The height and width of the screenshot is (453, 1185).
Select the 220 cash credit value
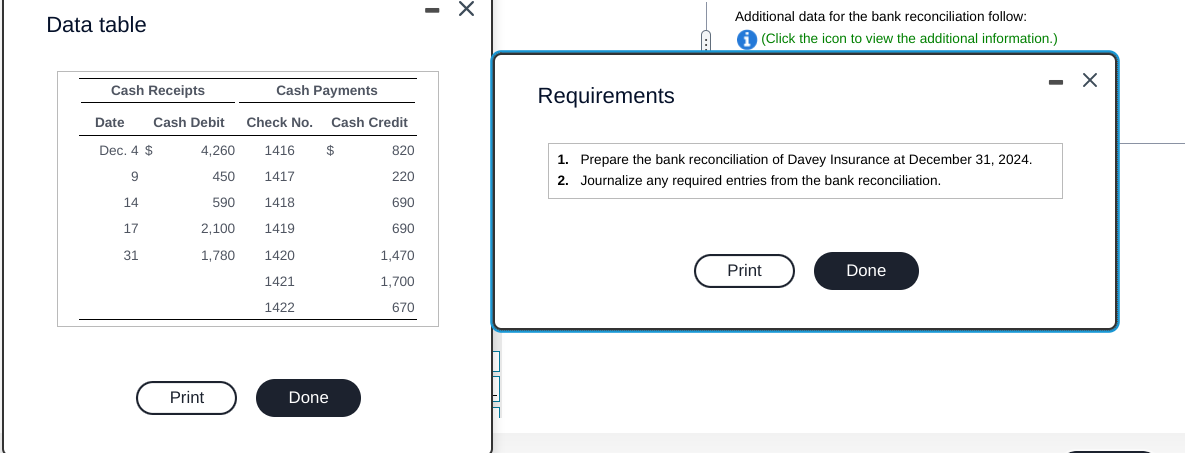tap(404, 177)
